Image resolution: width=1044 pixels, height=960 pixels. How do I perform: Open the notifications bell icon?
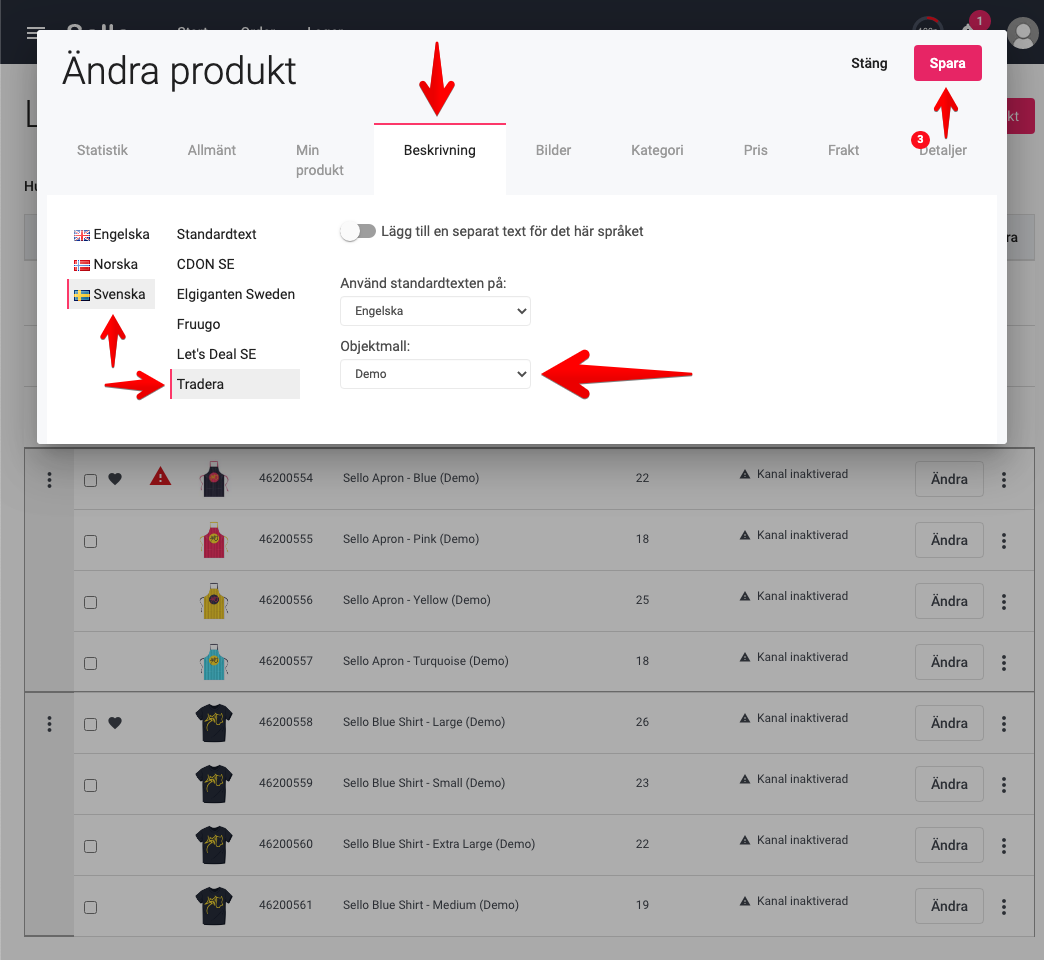(968, 28)
